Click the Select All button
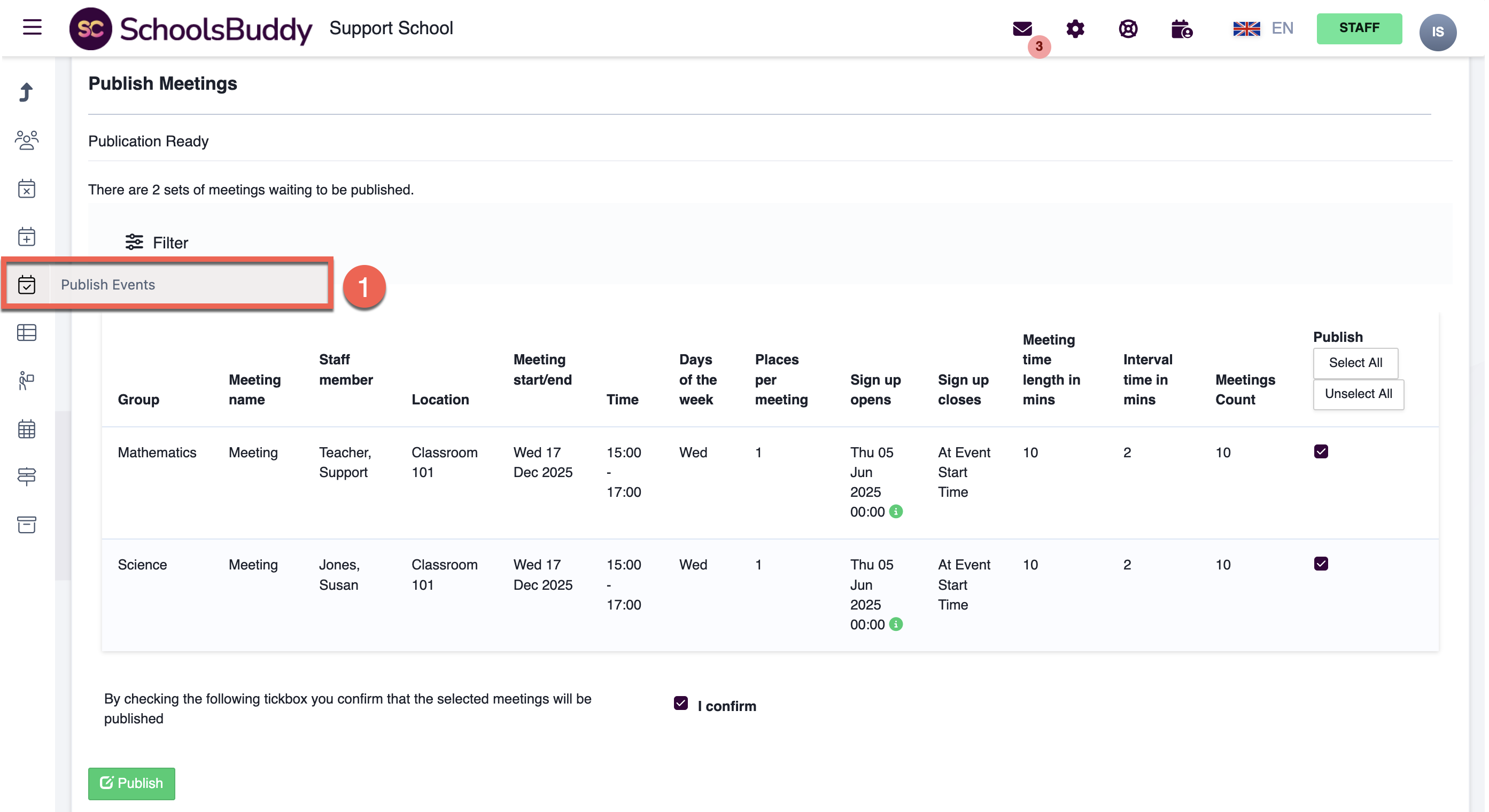1489x812 pixels. click(x=1355, y=362)
